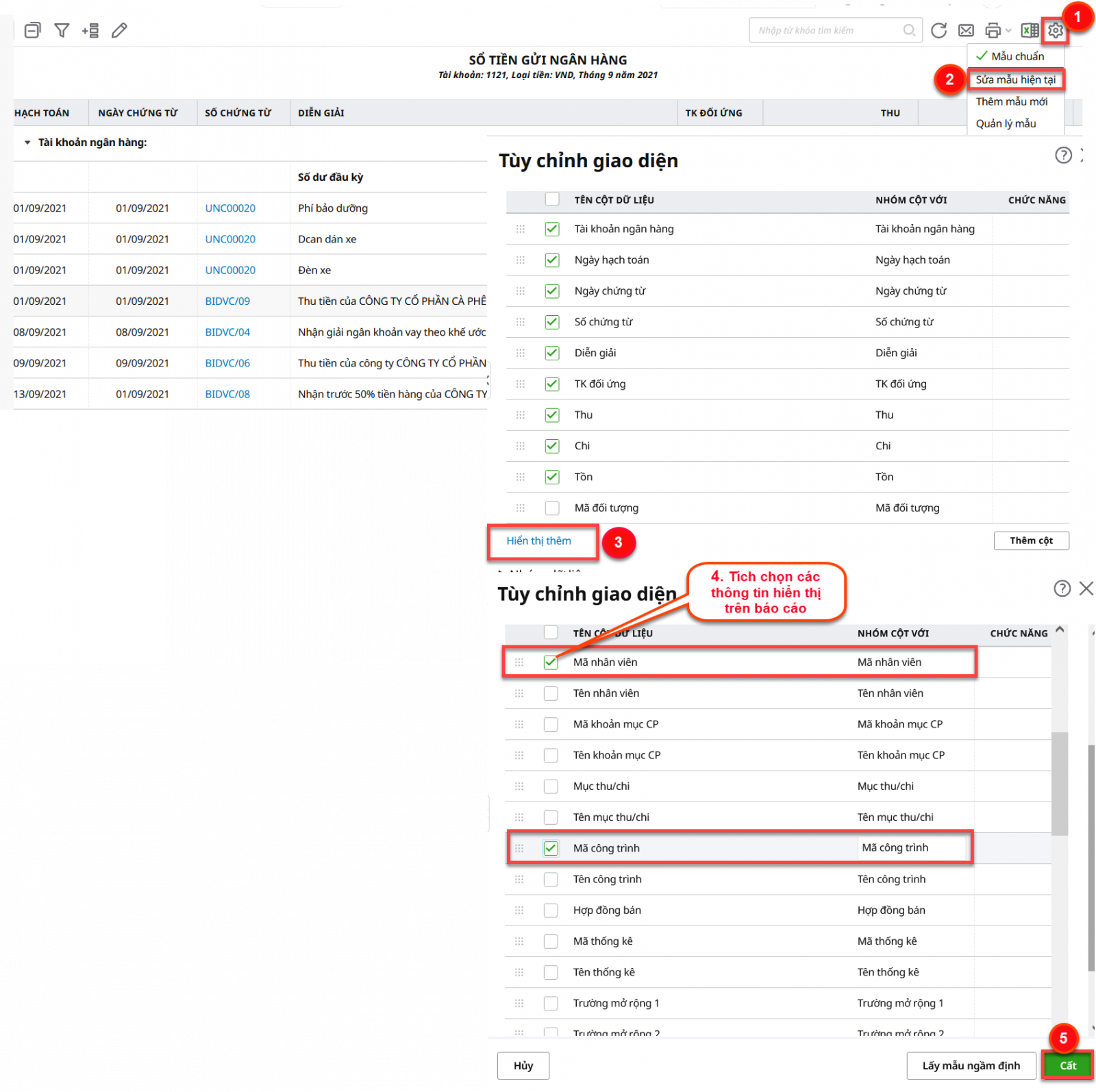
Task: Select Sửa mẫu hiện tại menu item
Action: tap(1015, 79)
